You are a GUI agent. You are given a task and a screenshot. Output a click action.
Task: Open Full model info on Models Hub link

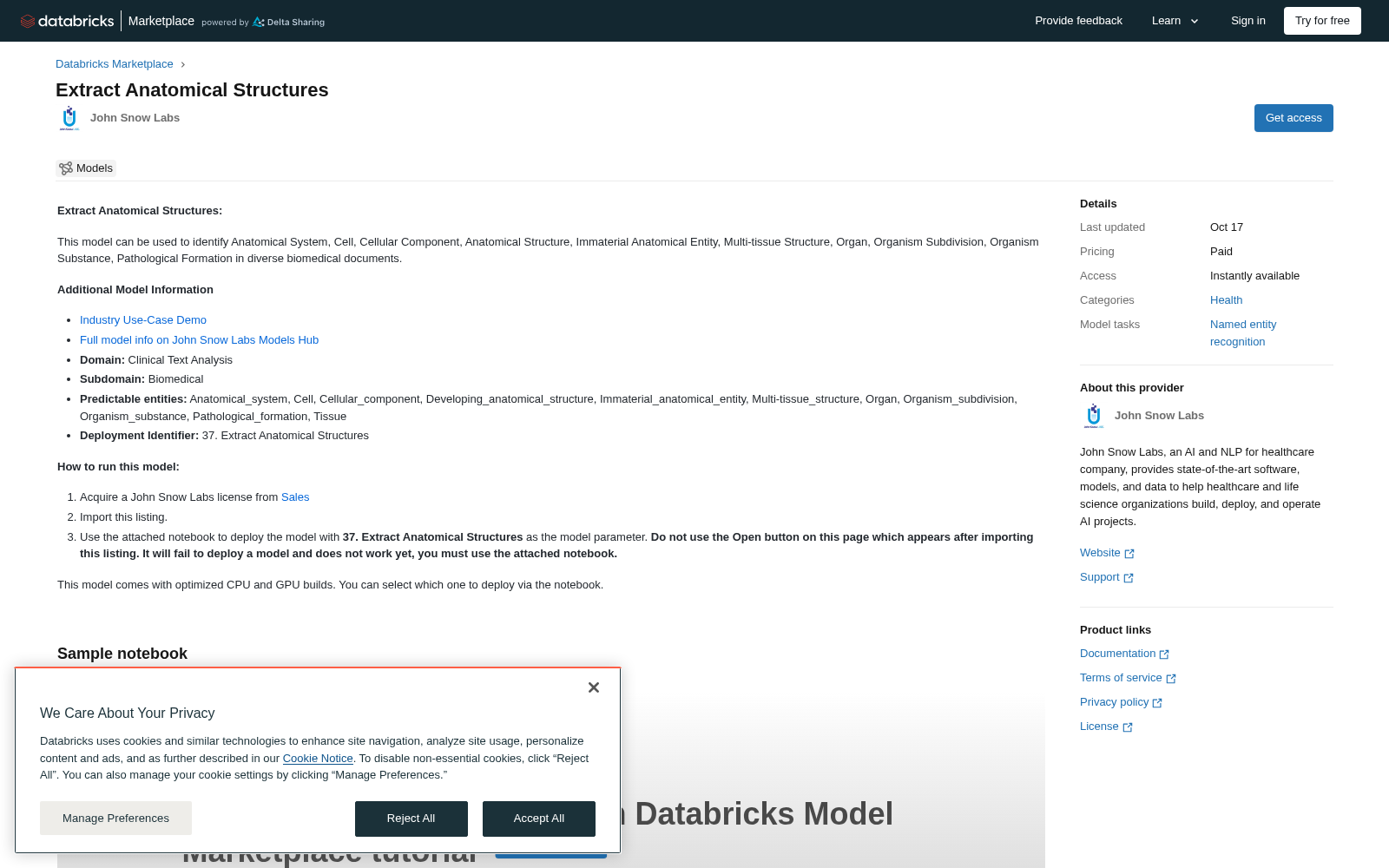[199, 340]
